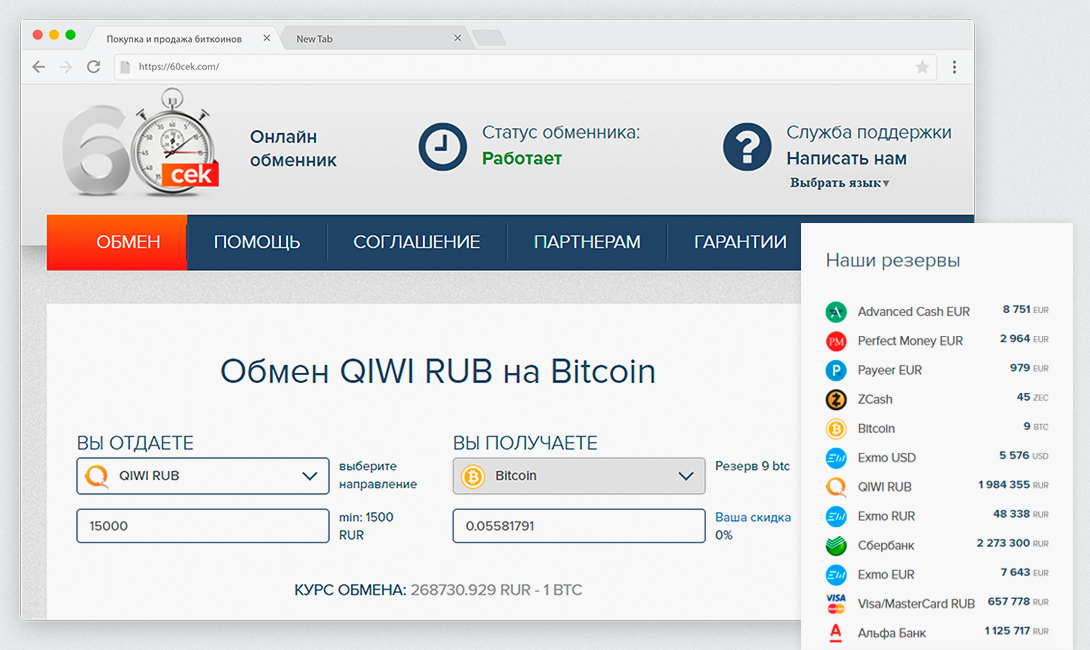1090x650 pixels.
Task: Open the ОБМЕН menu item
Action: click(x=117, y=242)
